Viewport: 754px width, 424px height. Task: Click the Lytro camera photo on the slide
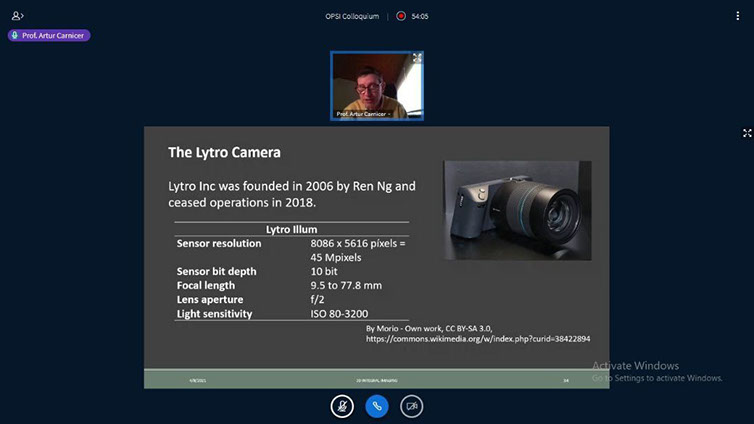click(517, 210)
